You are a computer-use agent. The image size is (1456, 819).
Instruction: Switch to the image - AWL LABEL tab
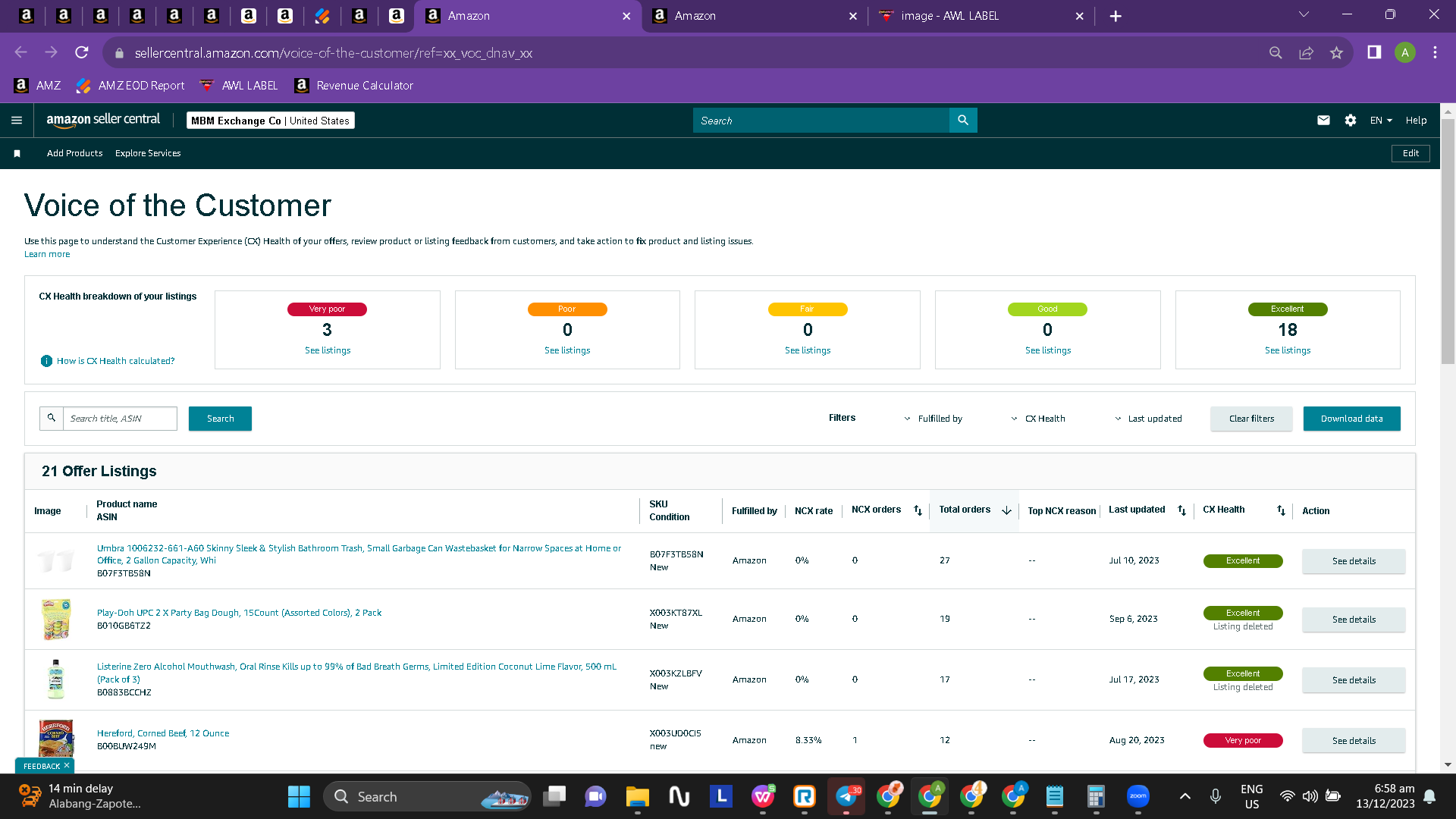[981, 16]
